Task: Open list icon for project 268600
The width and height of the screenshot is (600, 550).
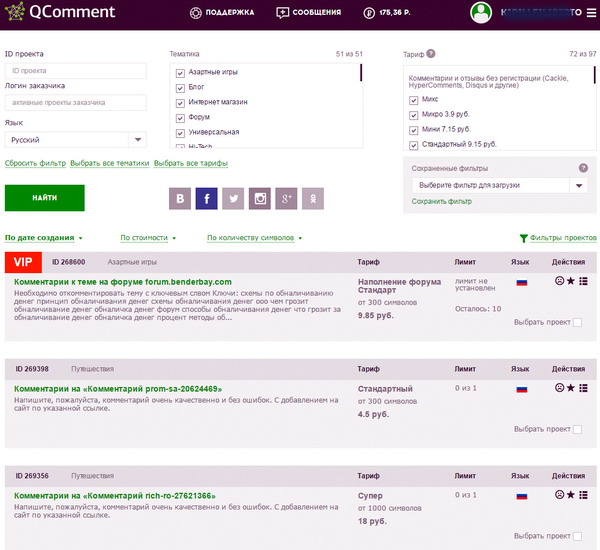Action: point(583,281)
